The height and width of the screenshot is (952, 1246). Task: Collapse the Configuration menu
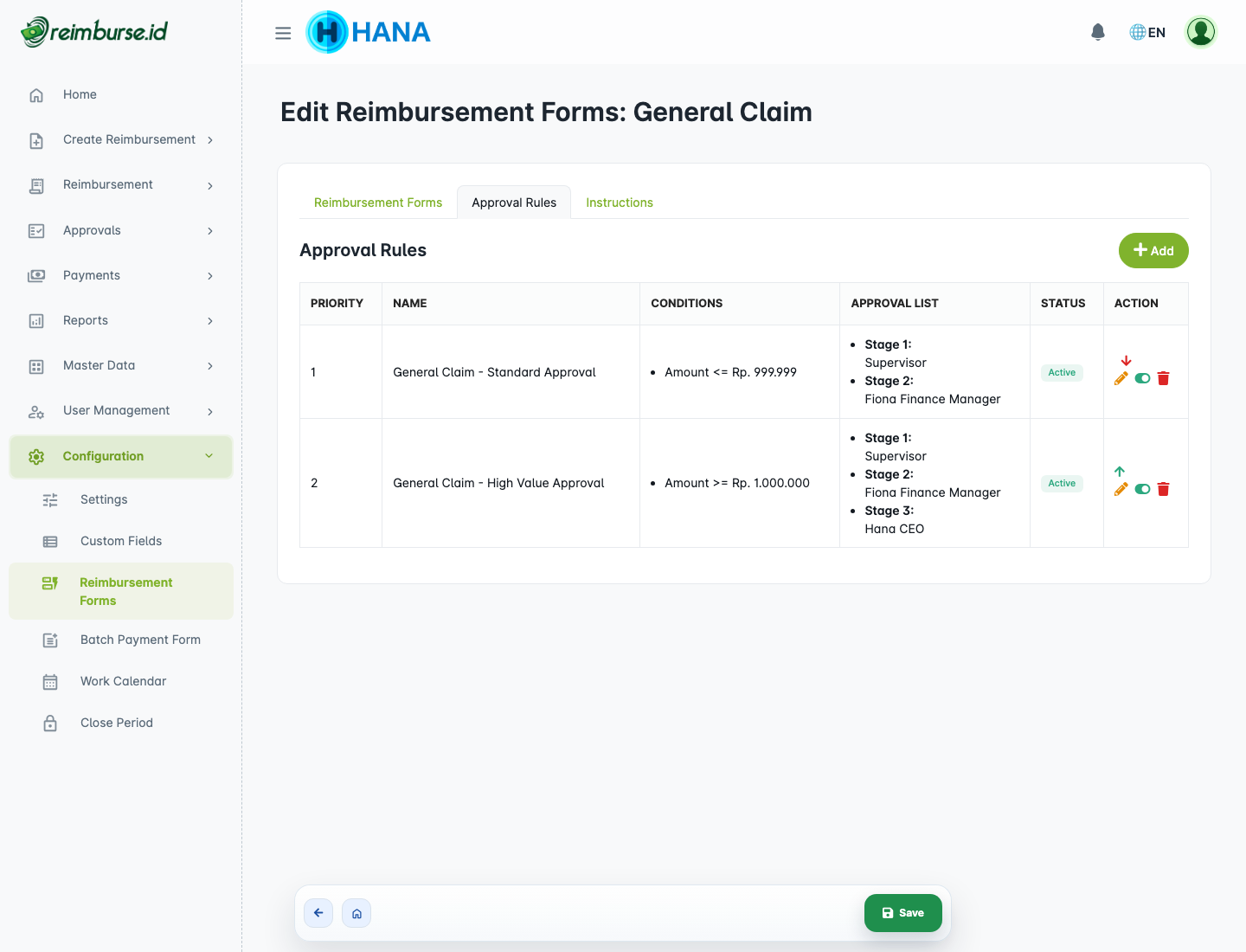[x=121, y=456]
